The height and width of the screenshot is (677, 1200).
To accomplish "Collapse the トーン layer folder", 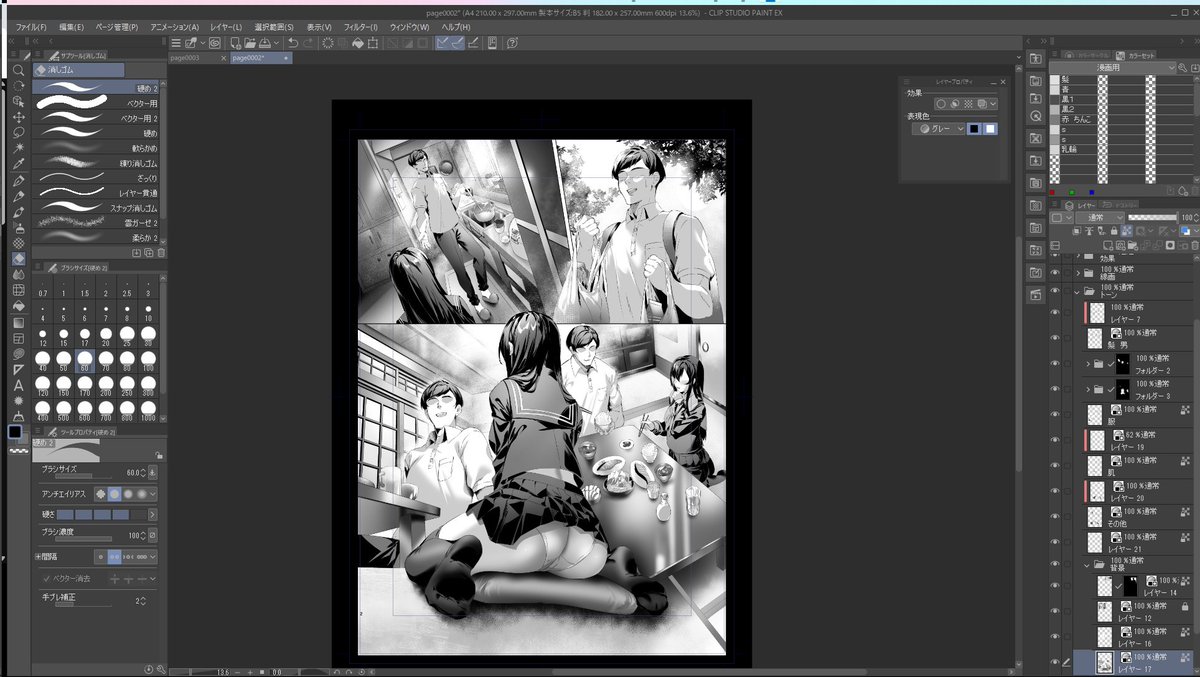I will pos(1078,292).
